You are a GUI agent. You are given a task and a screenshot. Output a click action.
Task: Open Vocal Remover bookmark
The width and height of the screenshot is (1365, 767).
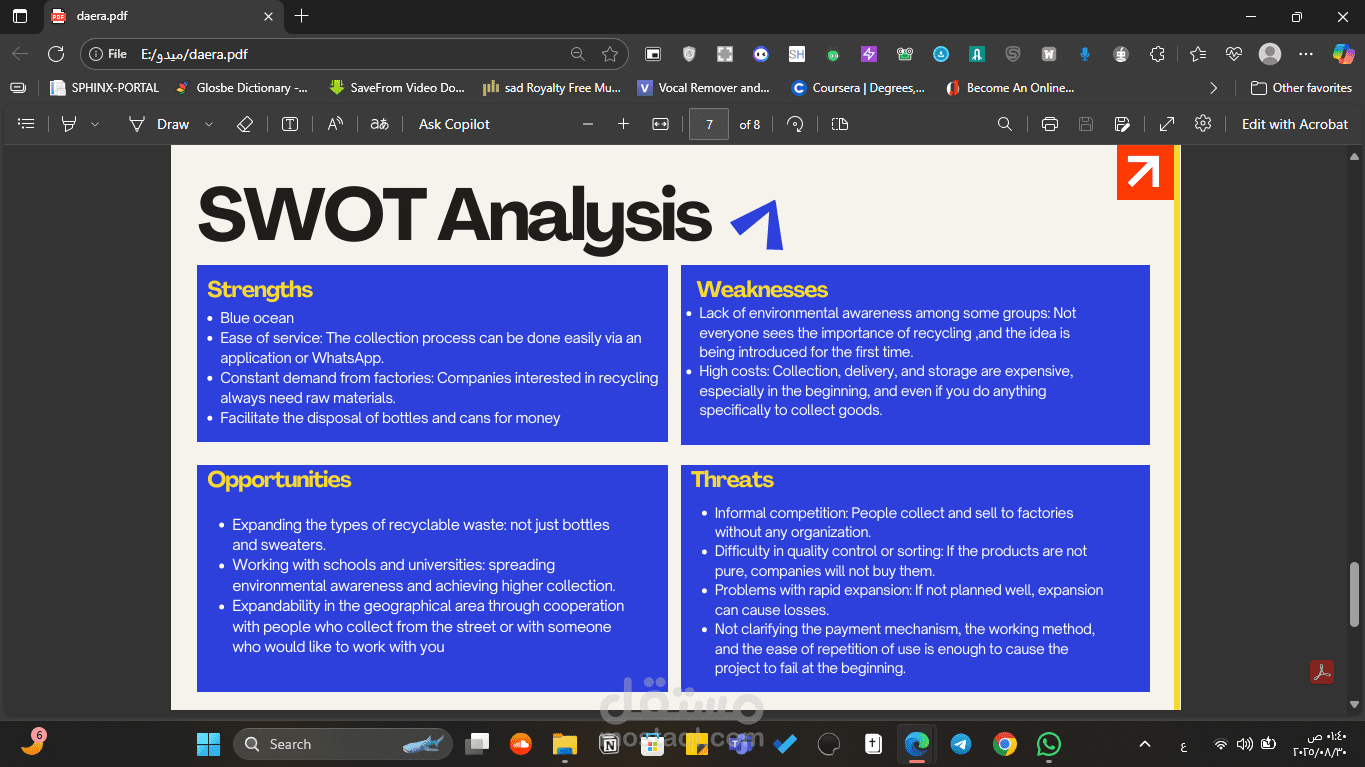tap(704, 88)
